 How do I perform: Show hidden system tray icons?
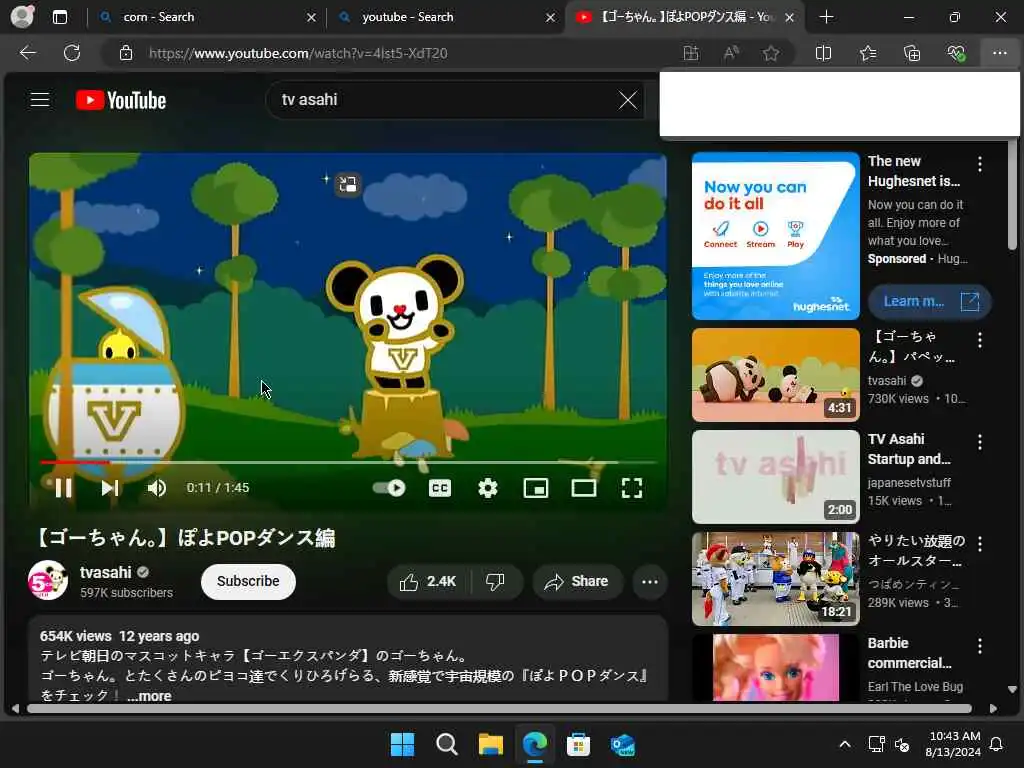coord(844,744)
